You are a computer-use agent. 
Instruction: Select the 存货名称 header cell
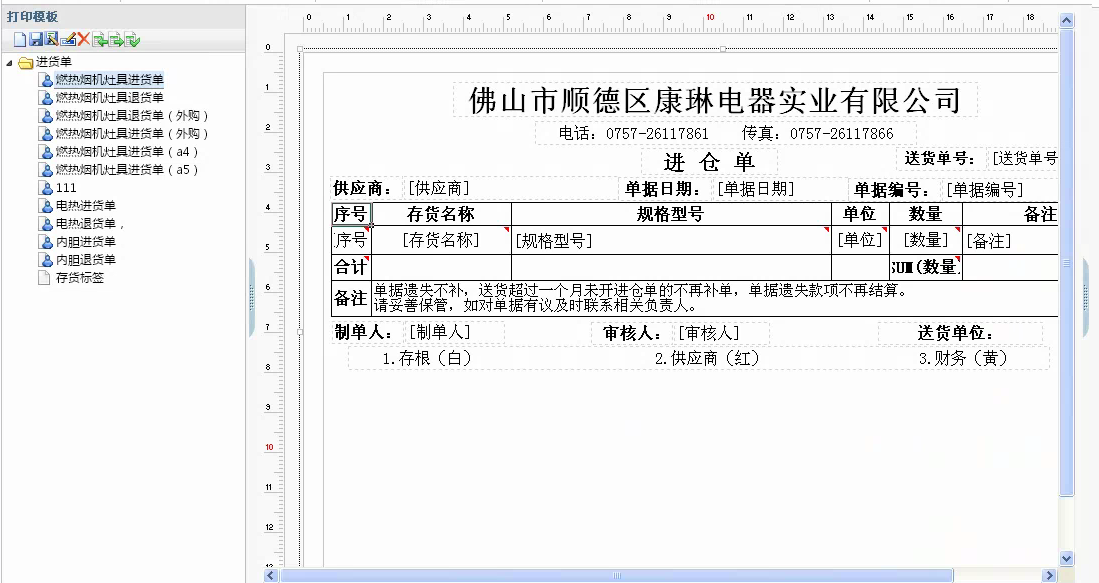pyautogui.click(x=441, y=214)
